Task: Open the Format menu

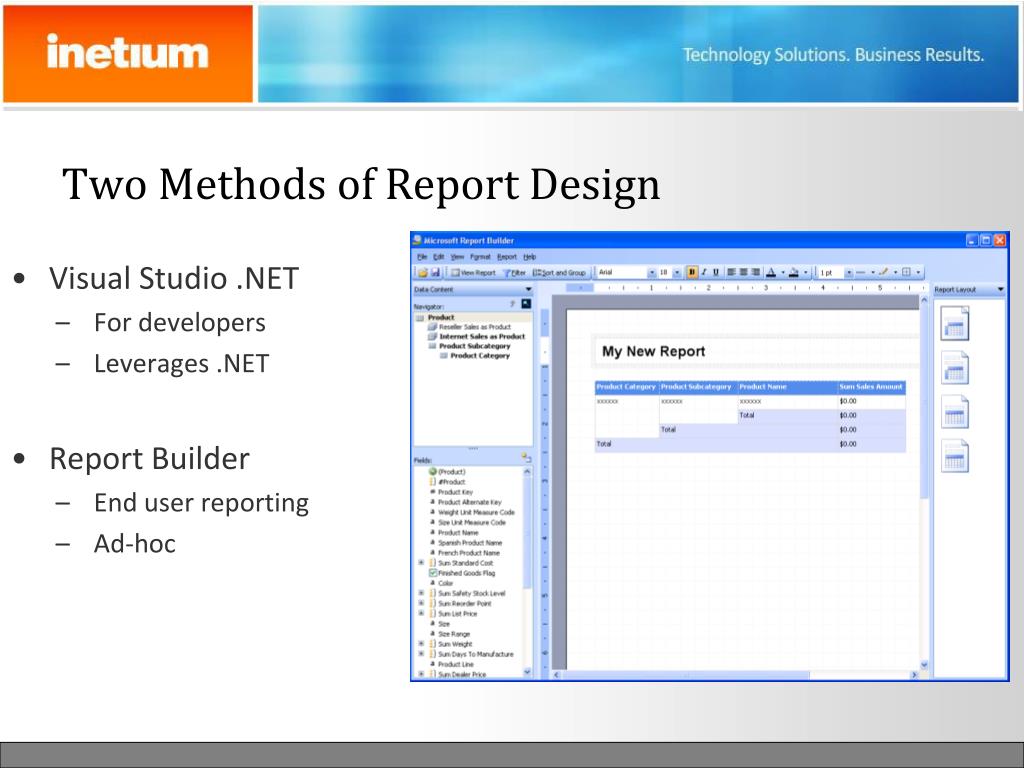Action: pos(480,257)
